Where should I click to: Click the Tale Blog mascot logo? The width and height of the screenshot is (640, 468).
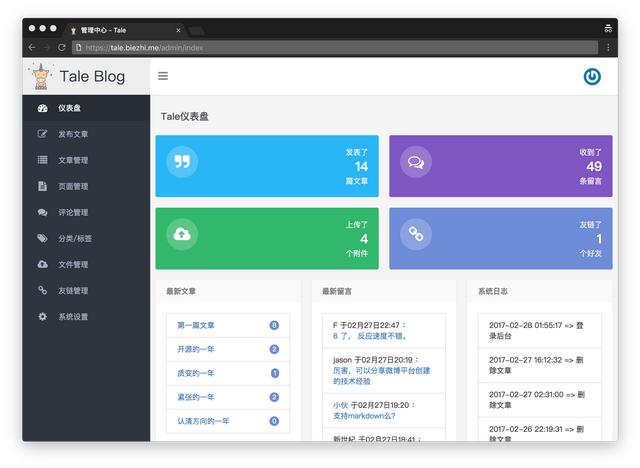click(x=41, y=76)
